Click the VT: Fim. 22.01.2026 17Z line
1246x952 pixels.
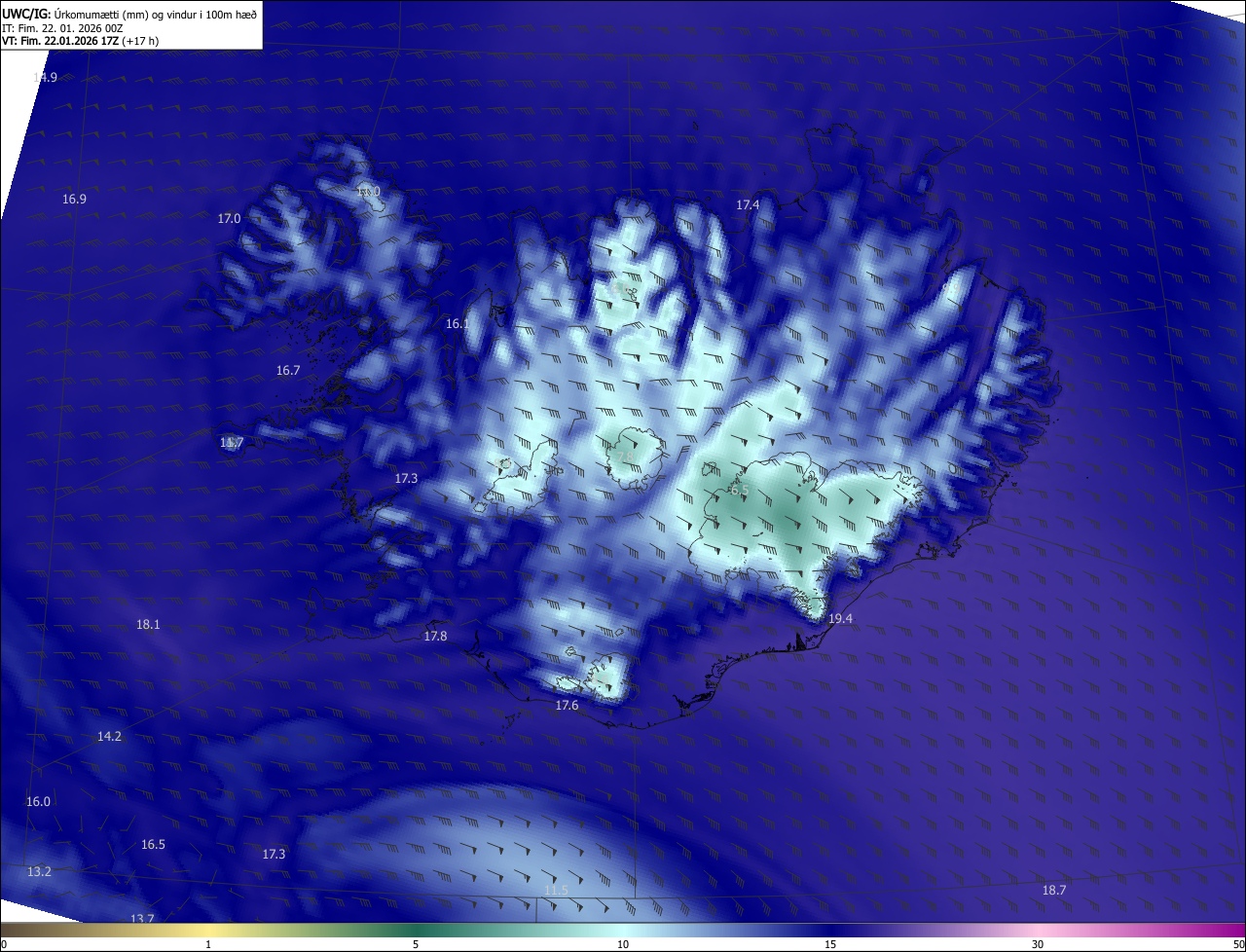pos(80,41)
